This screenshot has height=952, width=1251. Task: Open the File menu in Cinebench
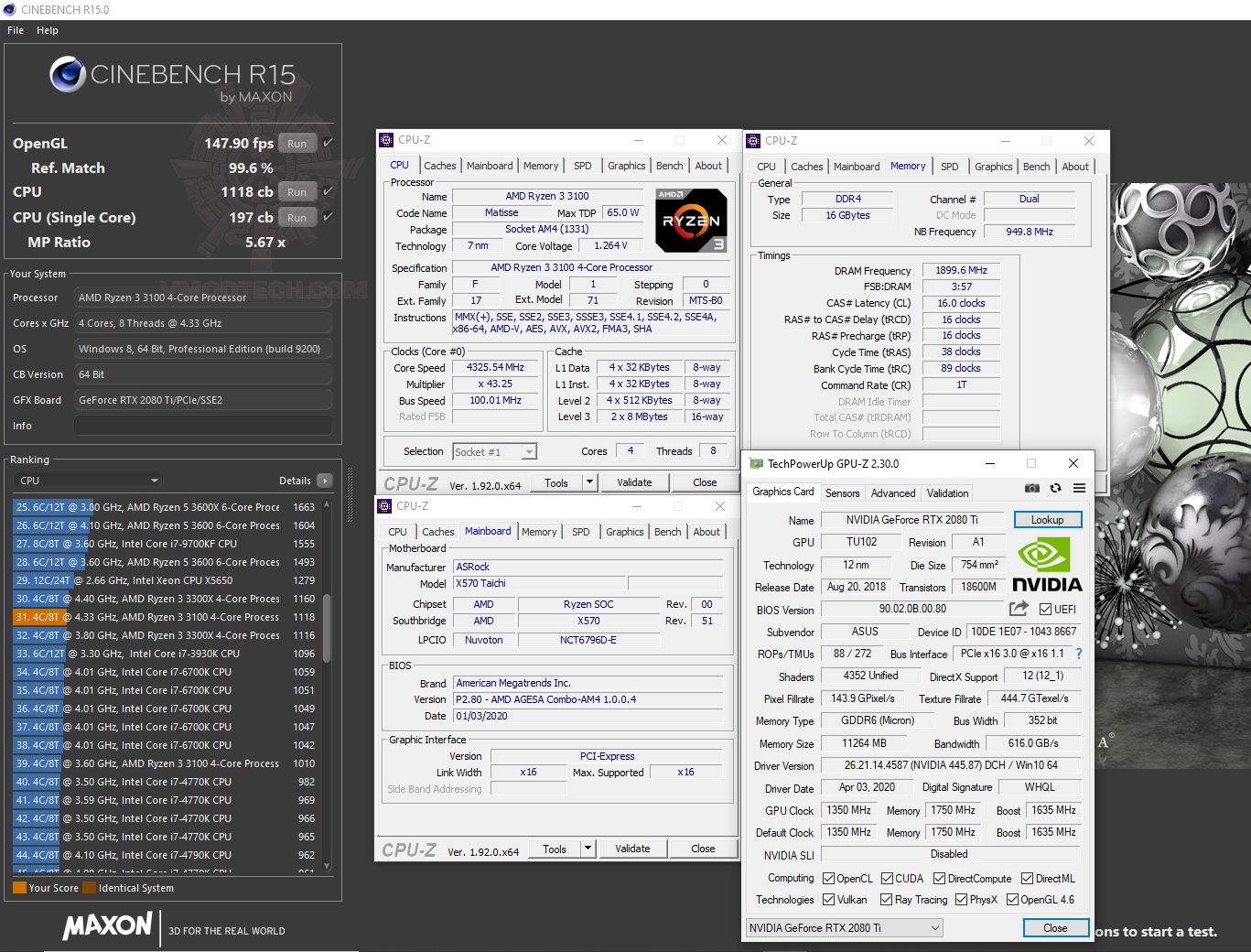point(16,30)
